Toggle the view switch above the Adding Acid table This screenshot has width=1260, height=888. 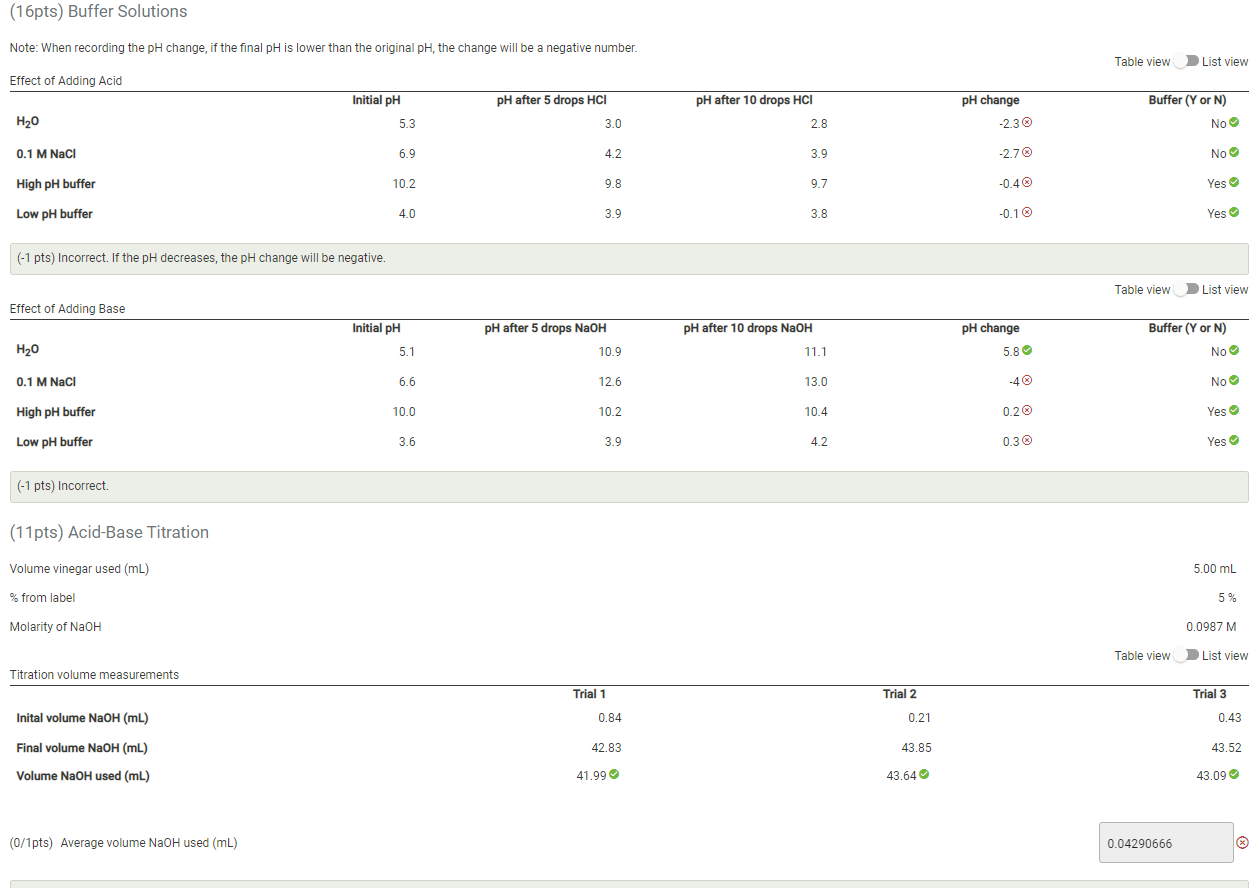(1188, 61)
